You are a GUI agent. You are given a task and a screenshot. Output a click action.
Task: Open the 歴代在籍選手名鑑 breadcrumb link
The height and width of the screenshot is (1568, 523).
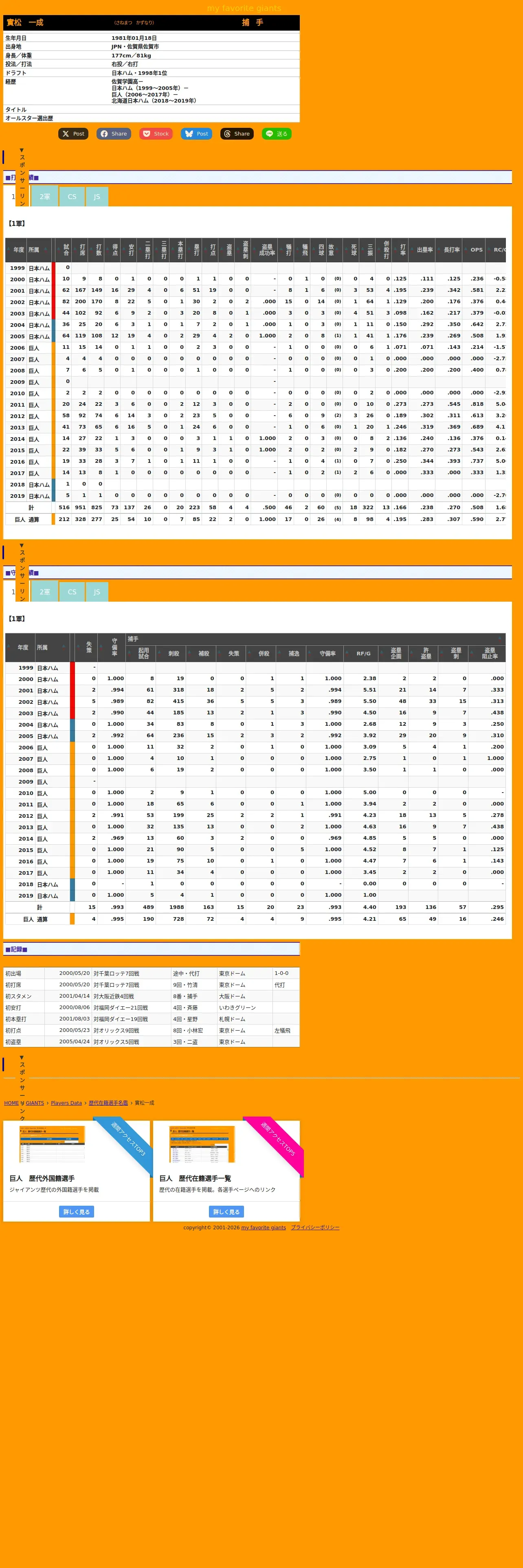tap(108, 1103)
